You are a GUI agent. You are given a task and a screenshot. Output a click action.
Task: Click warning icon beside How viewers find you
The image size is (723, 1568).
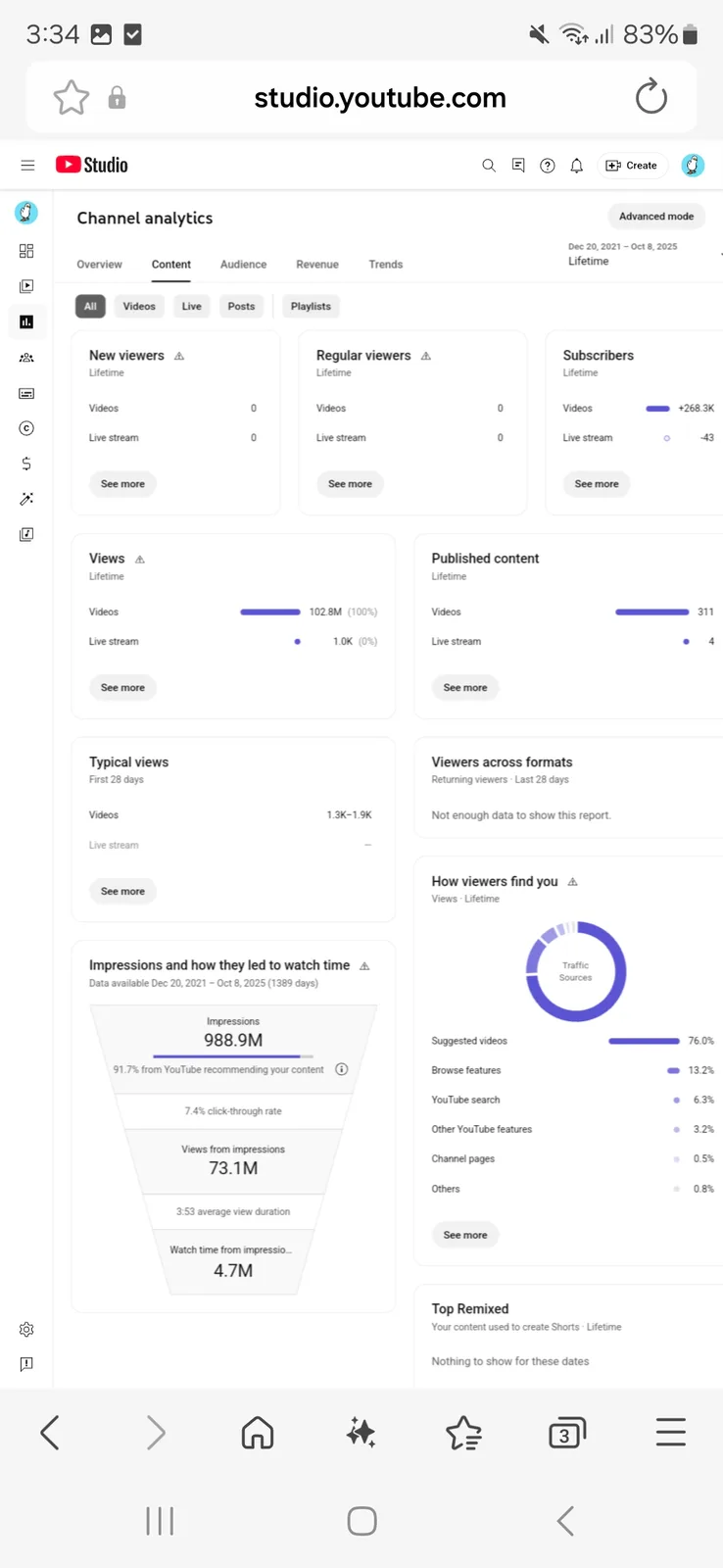click(x=573, y=882)
